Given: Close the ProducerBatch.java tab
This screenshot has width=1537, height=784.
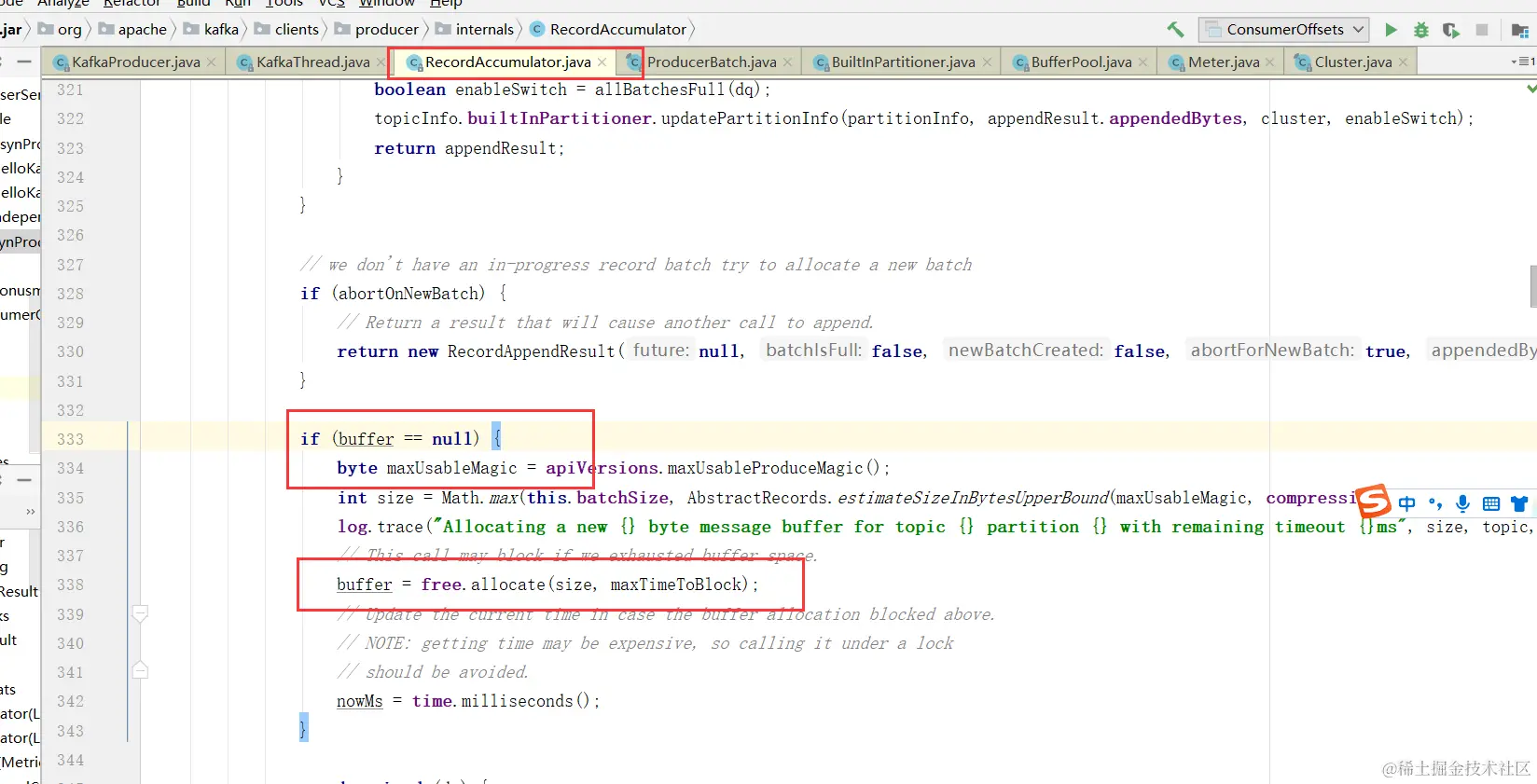Looking at the screenshot, I should (788, 62).
